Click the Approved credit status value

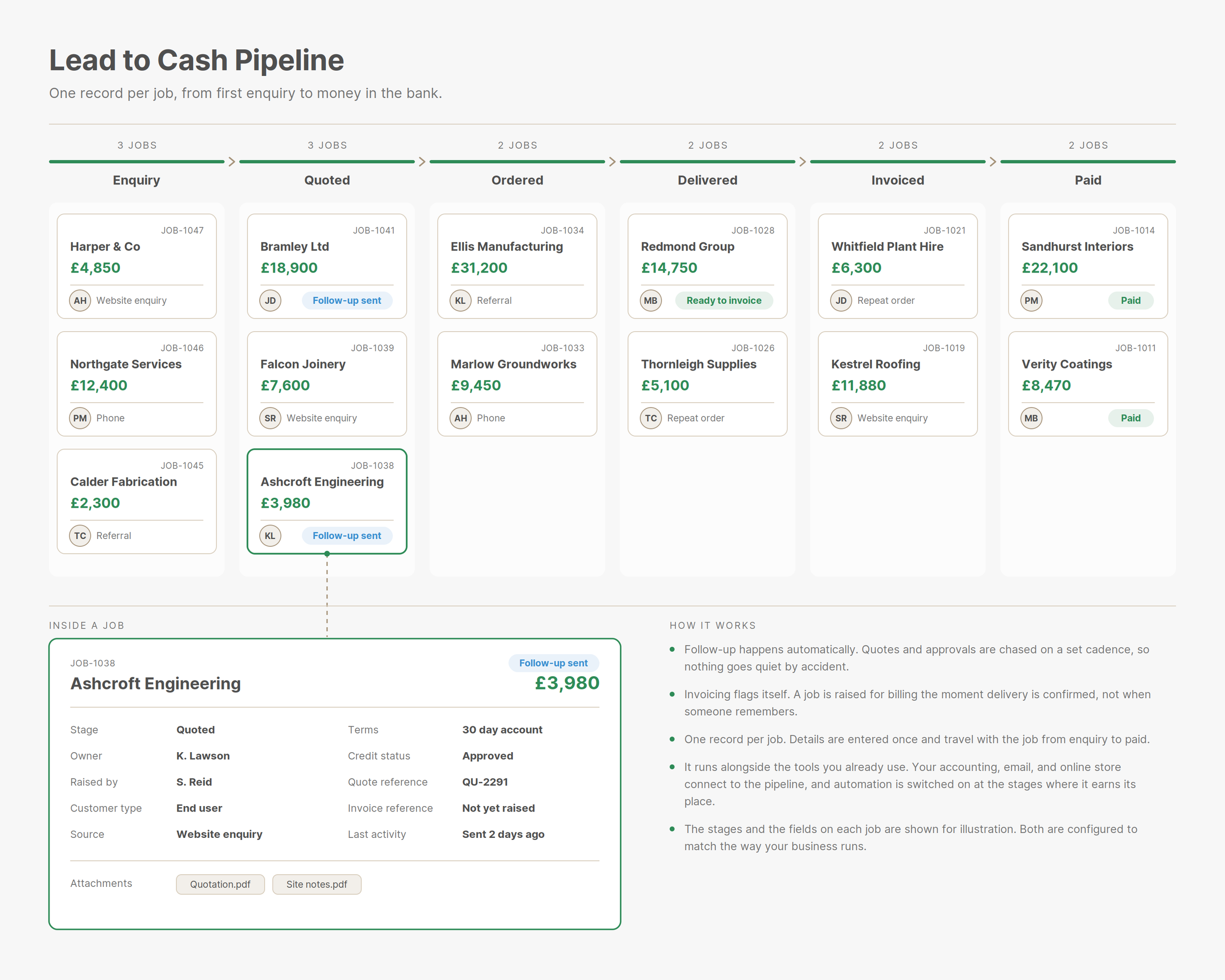[488, 756]
